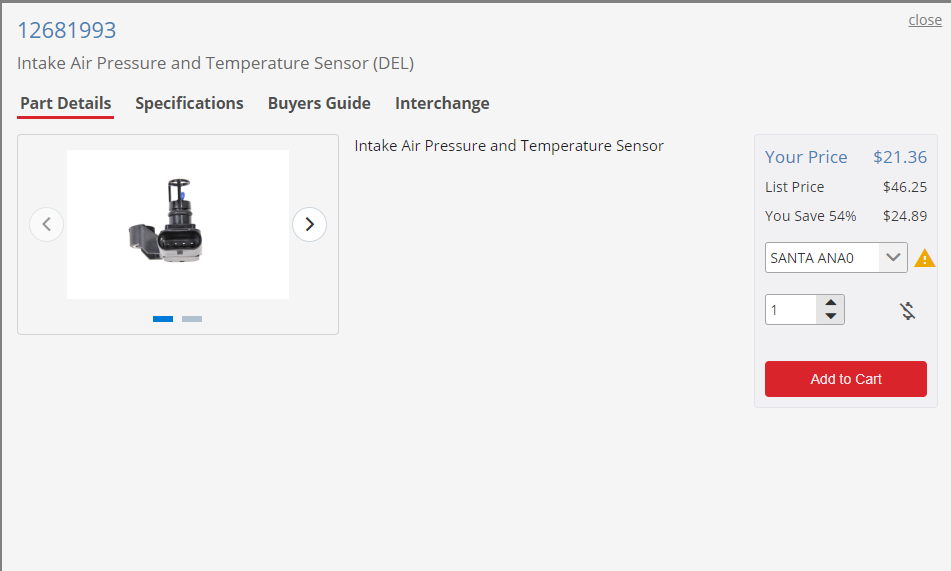Increase quantity with the up arrow
Screen dimensions: 951x571
click(x=830, y=302)
